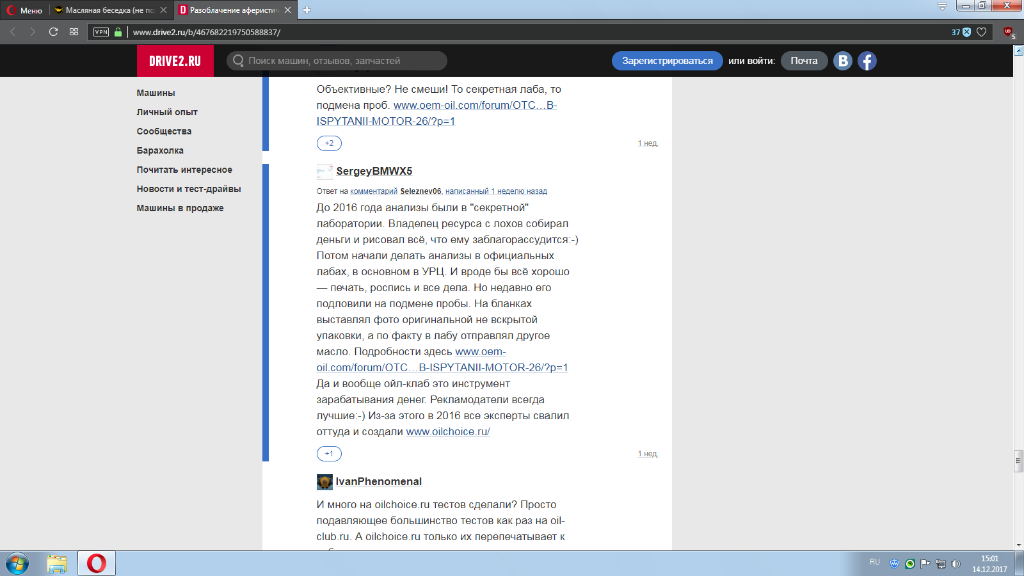Open Личный опыт section
The image size is (1024, 576).
(167, 112)
